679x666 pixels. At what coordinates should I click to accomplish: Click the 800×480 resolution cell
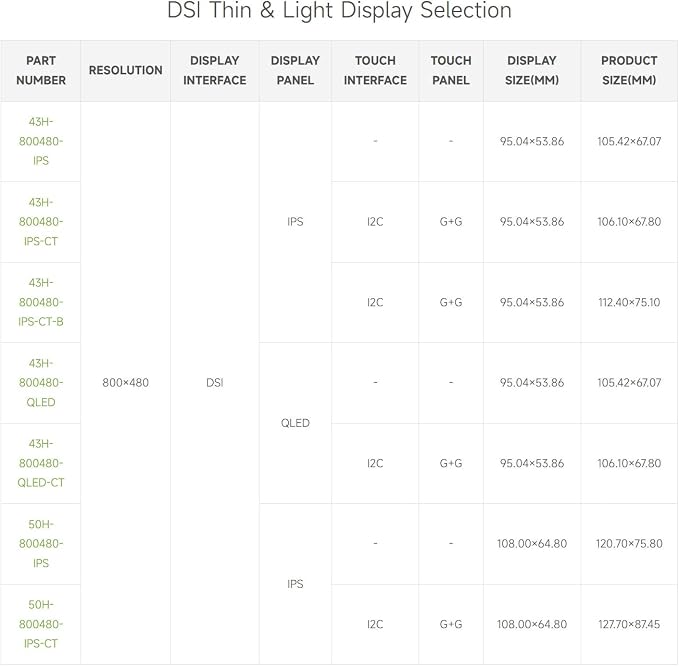pos(126,383)
